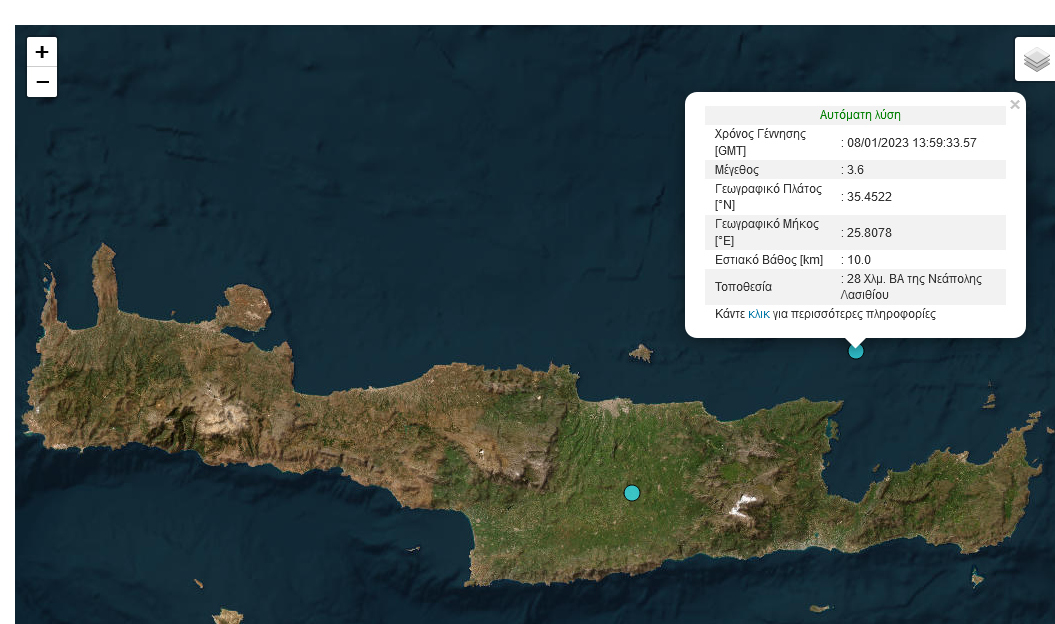Click the magnitude value 3.6

[x=855, y=170]
